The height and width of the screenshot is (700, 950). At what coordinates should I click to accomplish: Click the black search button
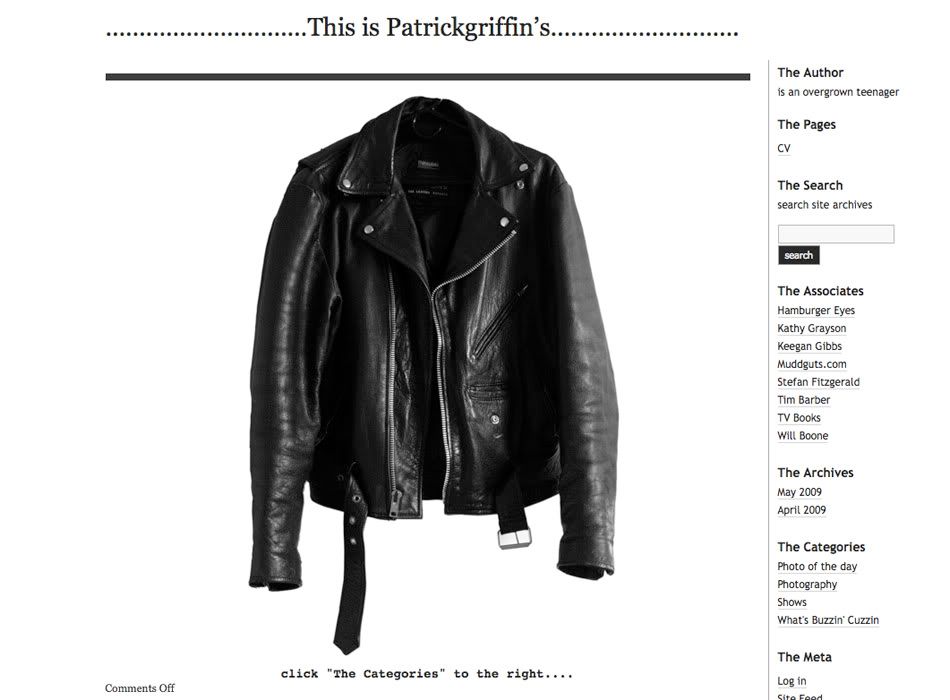tap(799, 255)
